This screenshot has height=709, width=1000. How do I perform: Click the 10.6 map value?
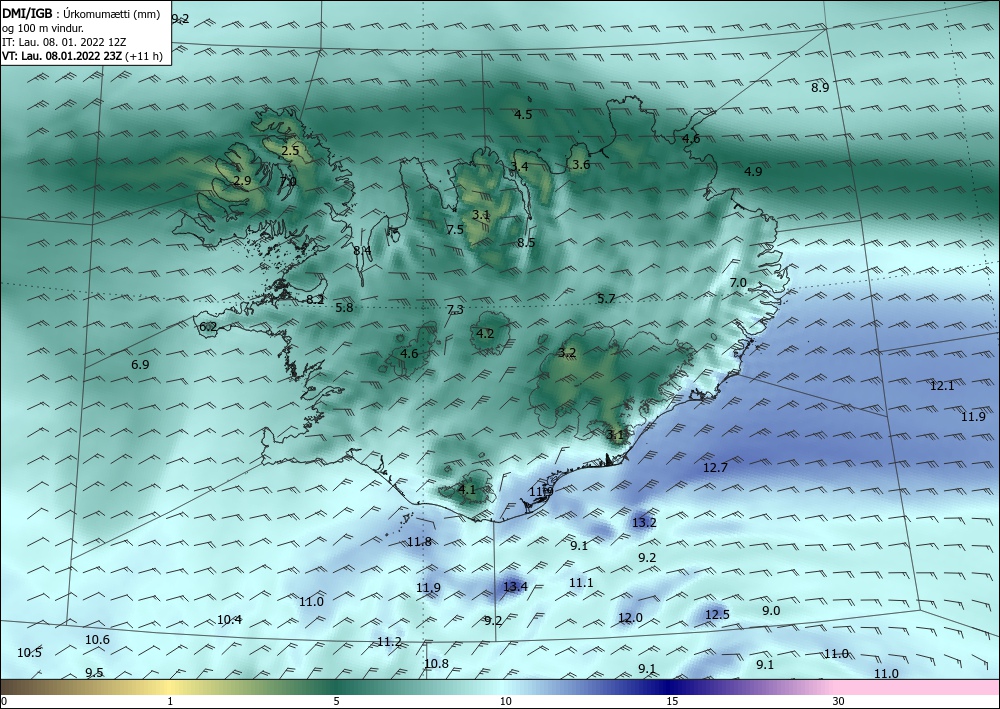pyautogui.click(x=97, y=640)
